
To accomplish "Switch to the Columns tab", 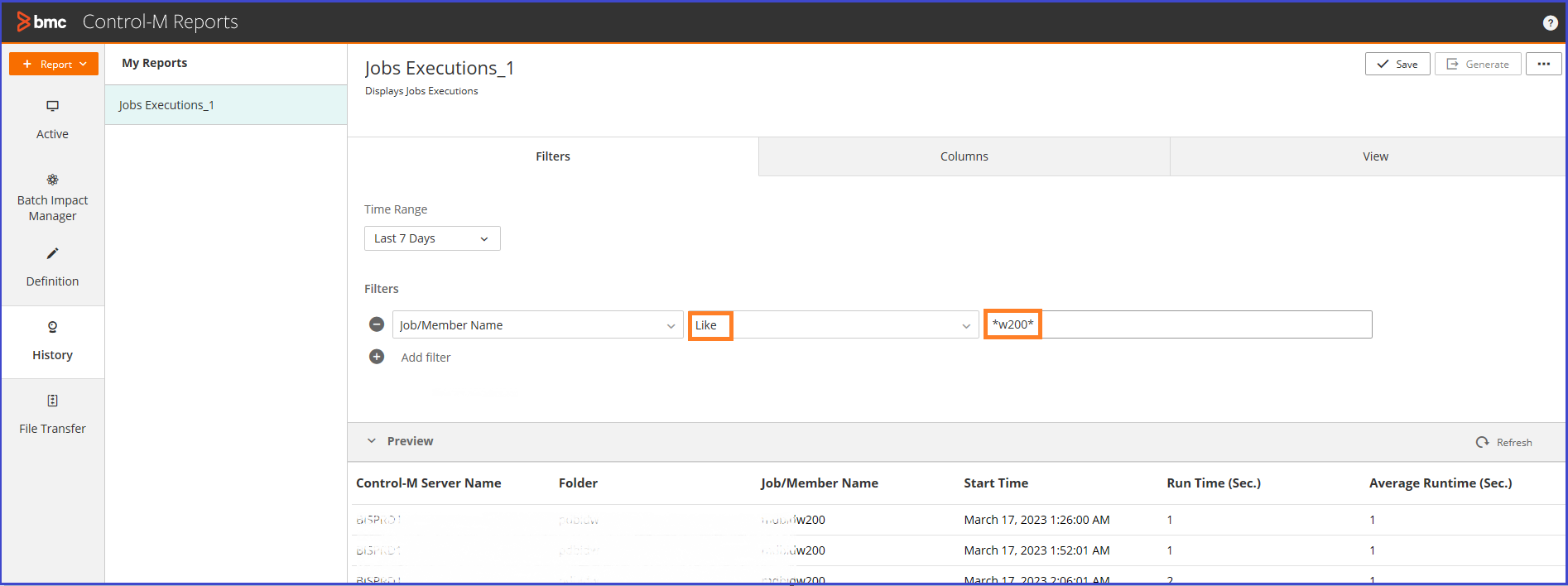I will click(964, 156).
